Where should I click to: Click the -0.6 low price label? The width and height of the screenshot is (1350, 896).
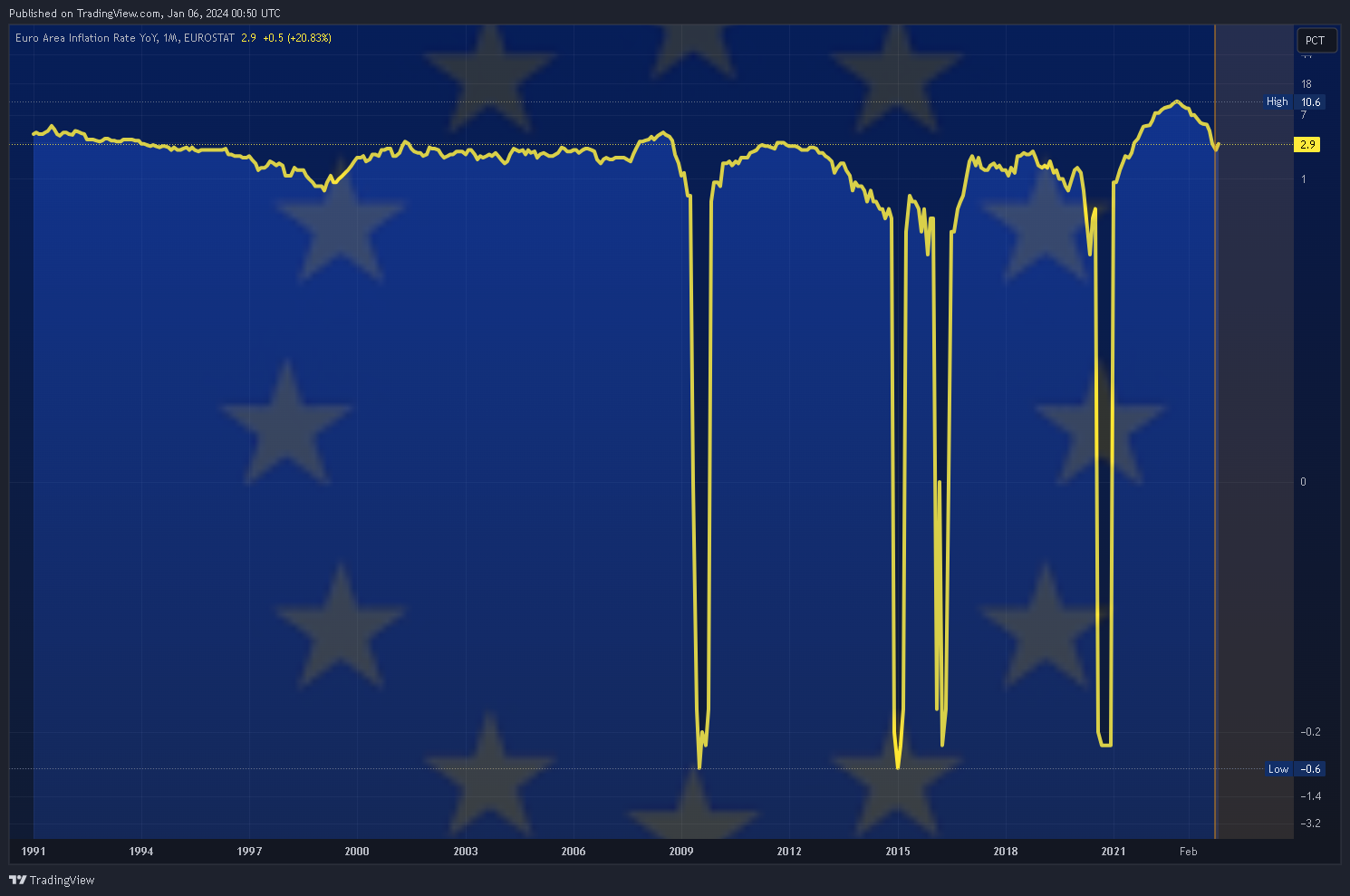point(1310,769)
